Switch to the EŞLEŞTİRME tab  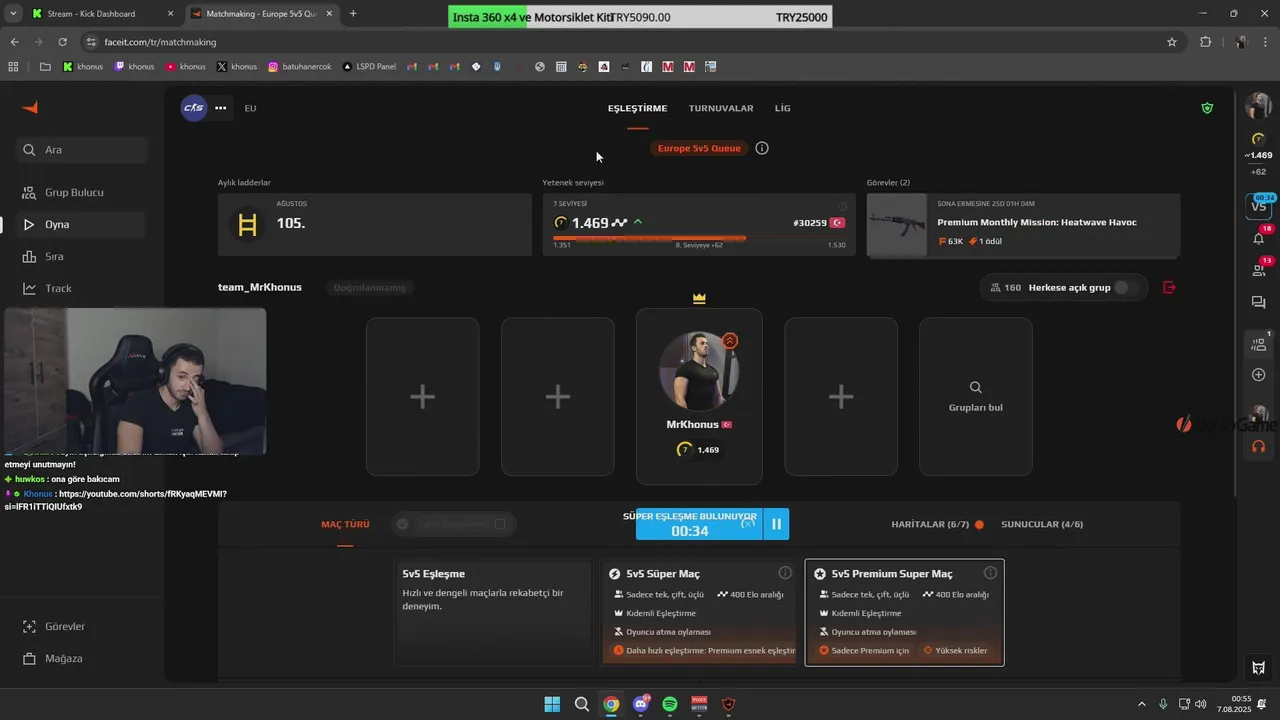click(x=637, y=108)
